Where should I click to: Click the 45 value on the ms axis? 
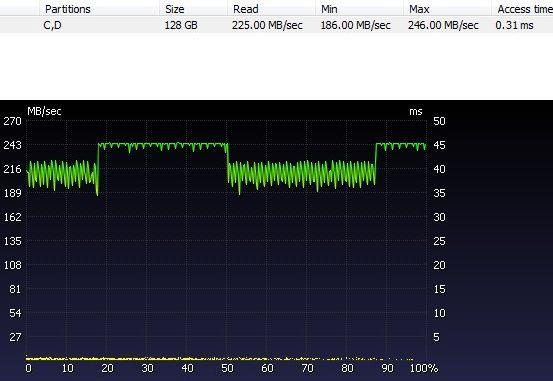[x=439, y=145]
